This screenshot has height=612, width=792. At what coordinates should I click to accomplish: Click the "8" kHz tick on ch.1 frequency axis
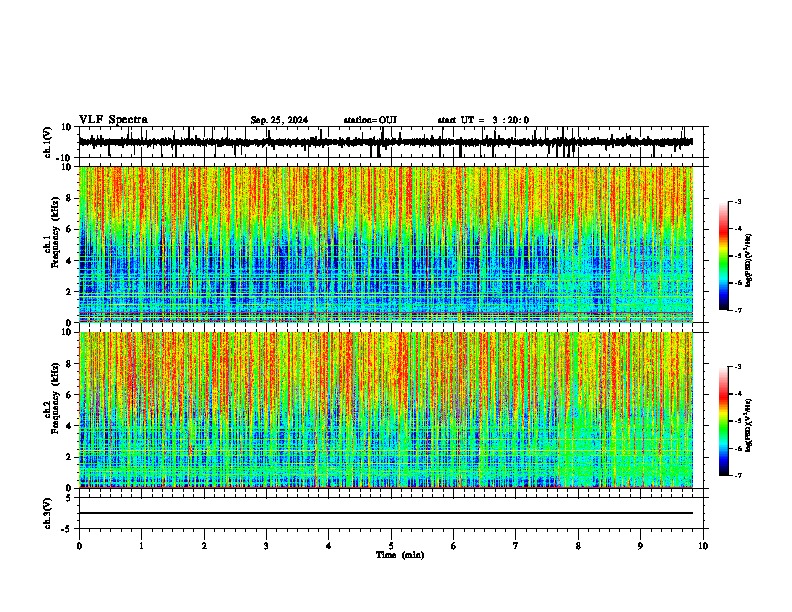pos(69,198)
